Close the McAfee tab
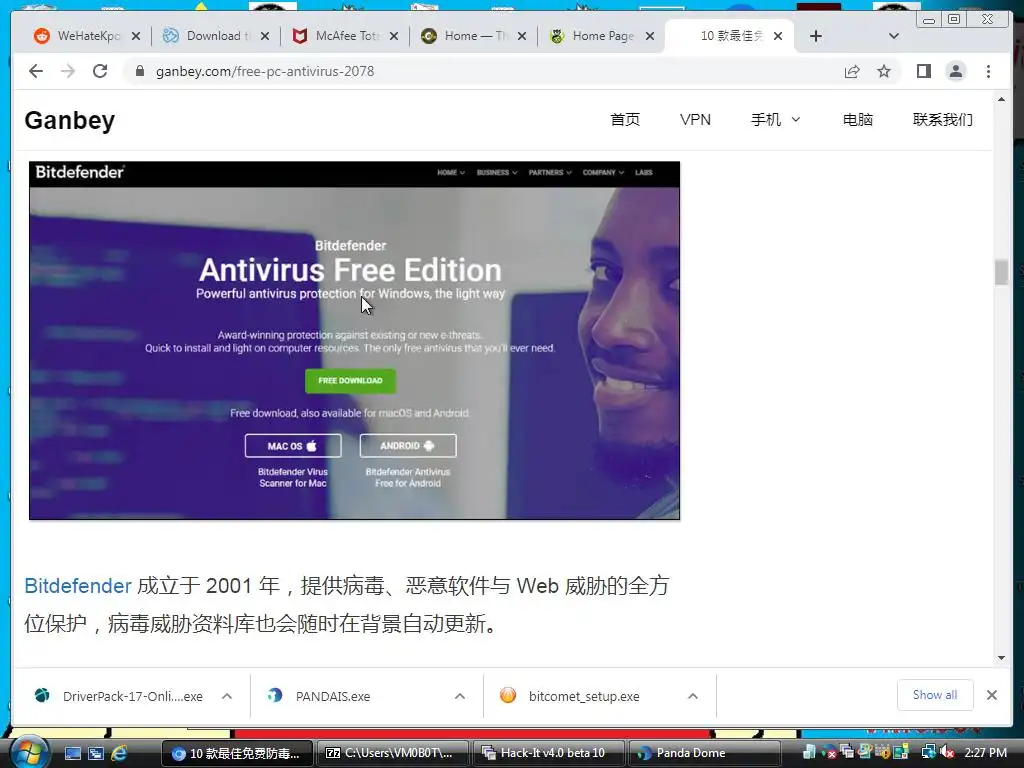1024x768 pixels. click(x=394, y=37)
